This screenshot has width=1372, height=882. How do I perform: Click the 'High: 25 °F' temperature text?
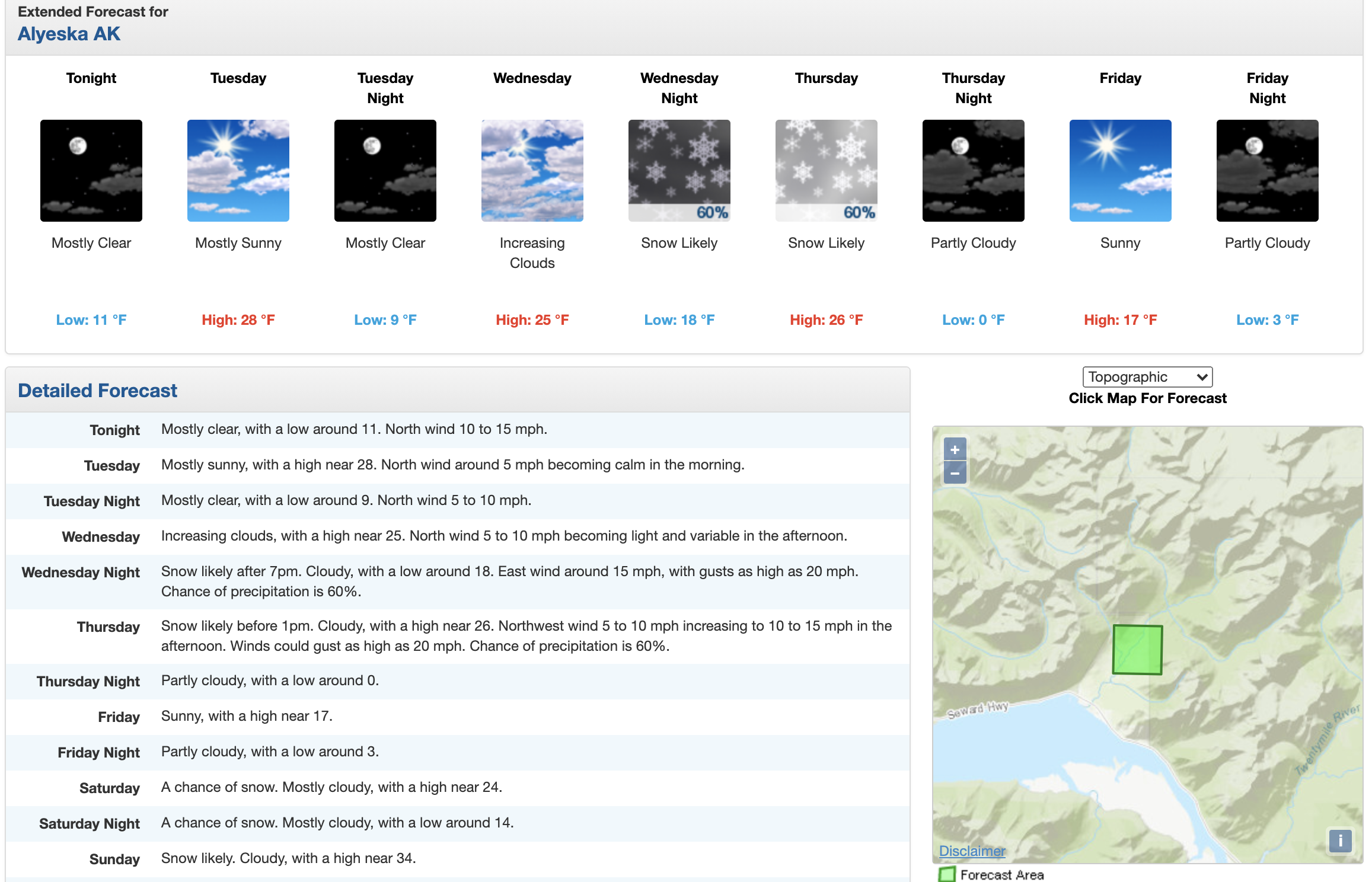click(532, 320)
